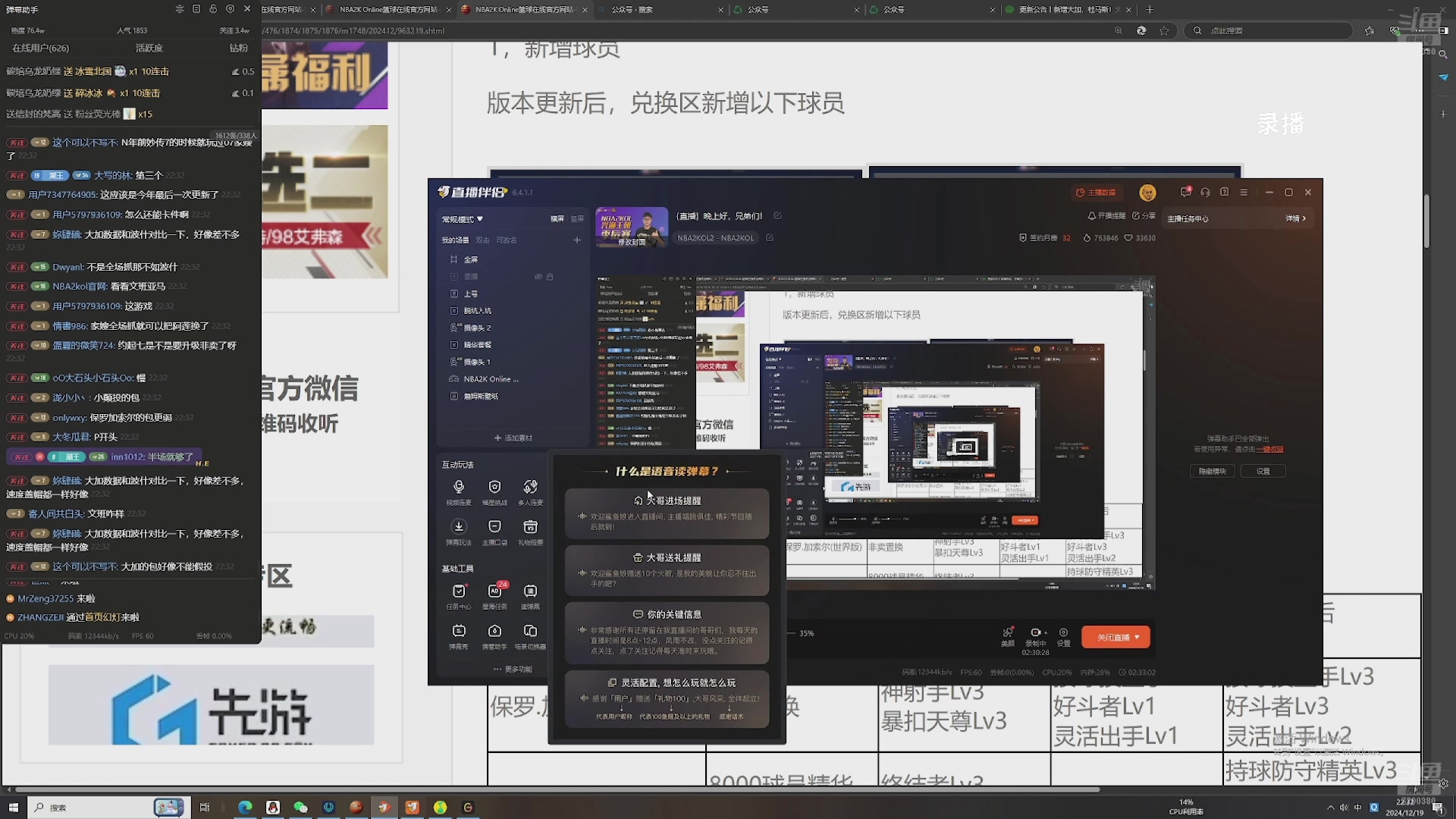Expand 常规模式 mode dropdown
The width and height of the screenshot is (1456, 819).
click(x=462, y=219)
